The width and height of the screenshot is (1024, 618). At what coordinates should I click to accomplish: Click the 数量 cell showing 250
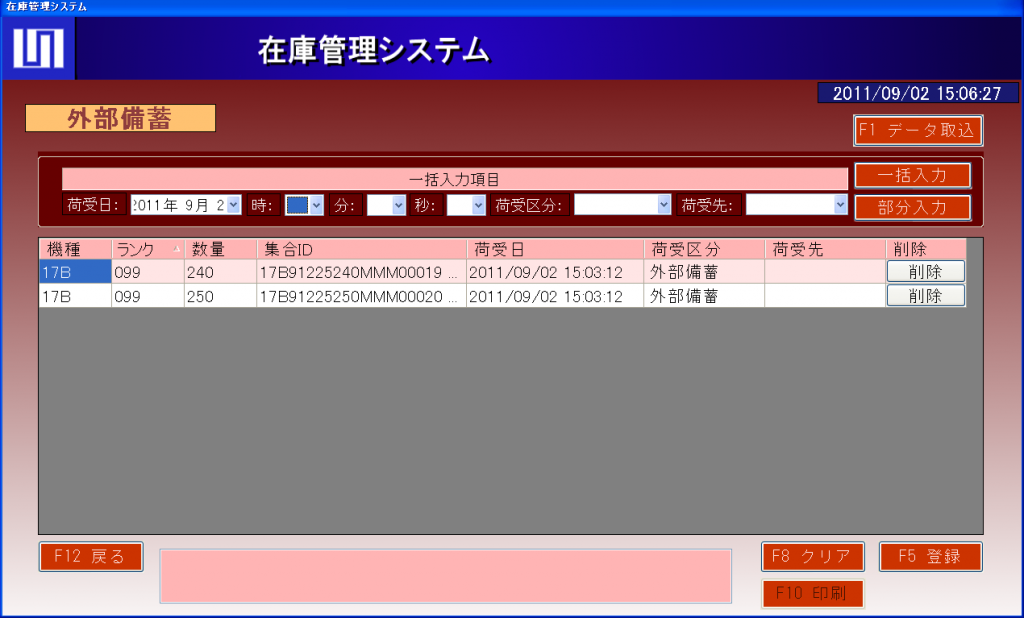pos(221,296)
